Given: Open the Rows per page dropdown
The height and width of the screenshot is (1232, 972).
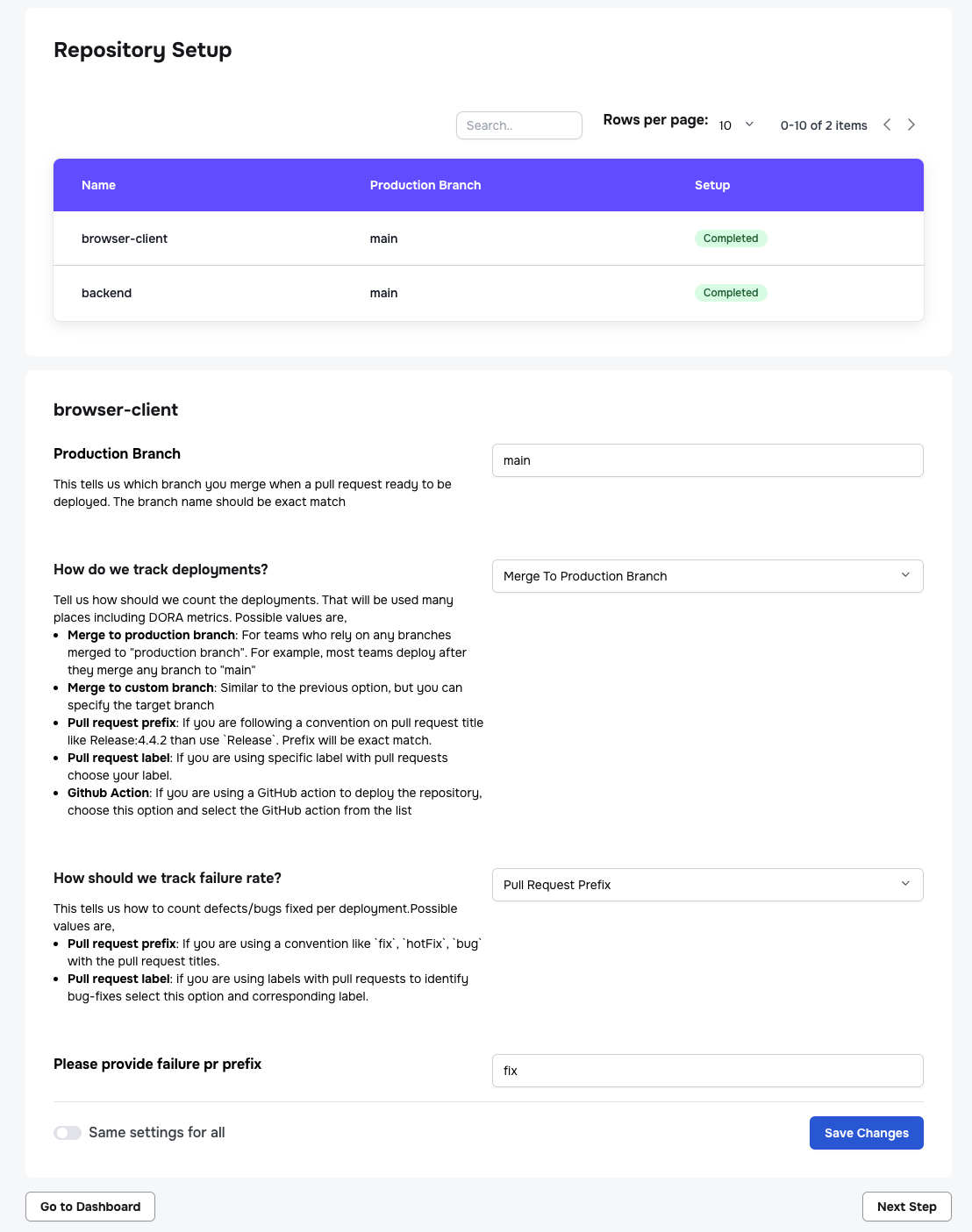Looking at the screenshot, I should [x=737, y=125].
